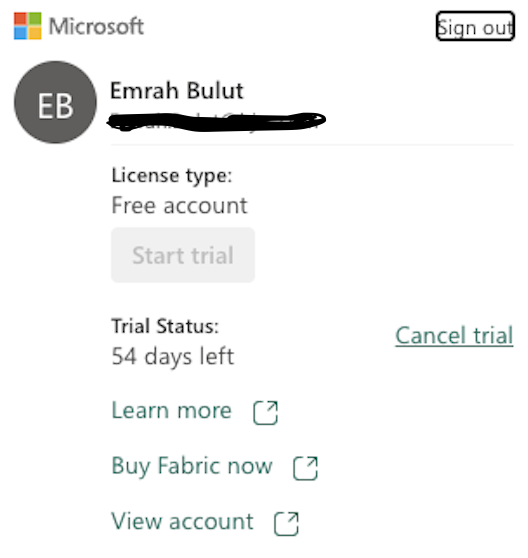
Task: Sign out of the account
Action: coord(475,26)
